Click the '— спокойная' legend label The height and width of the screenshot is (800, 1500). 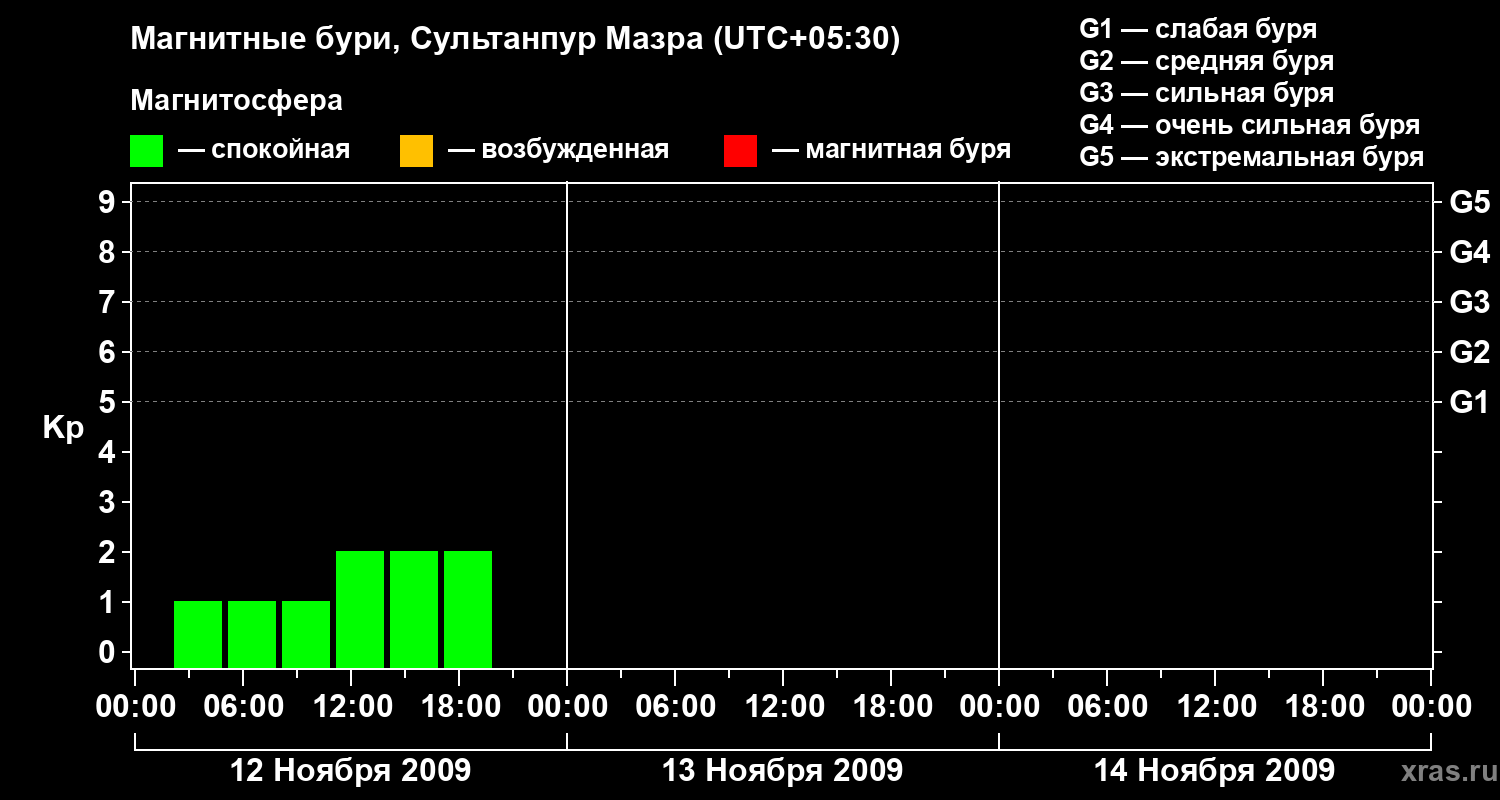point(264,151)
